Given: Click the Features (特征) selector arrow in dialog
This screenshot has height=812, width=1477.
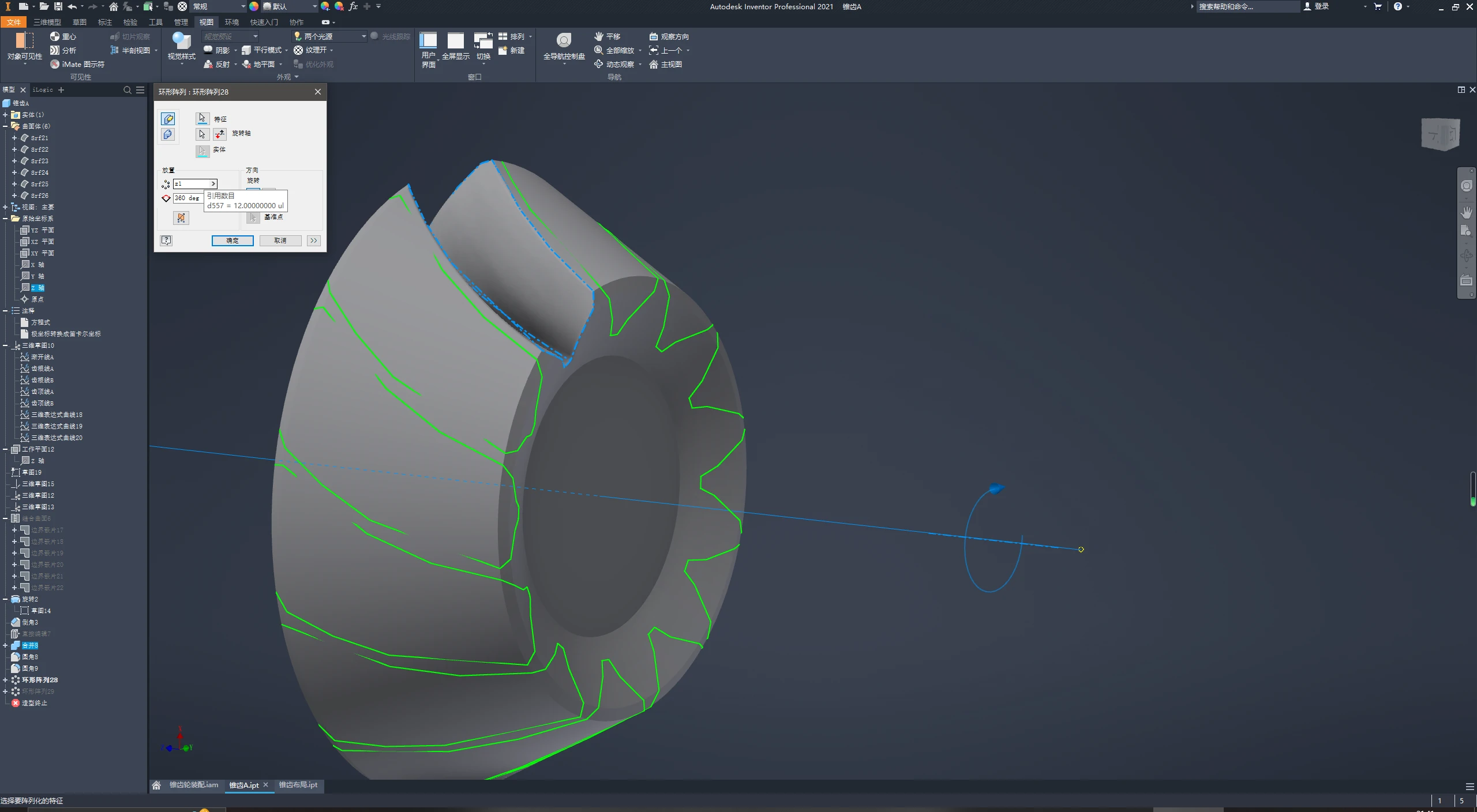Looking at the screenshot, I should pos(202,118).
